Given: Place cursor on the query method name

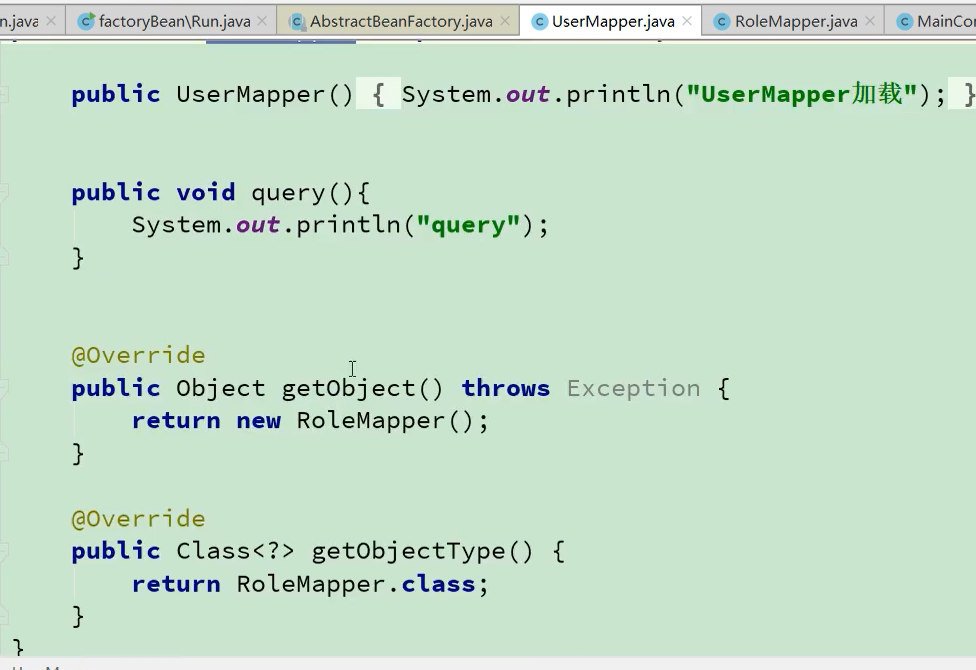Looking at the screenshot, I should (288, 194).
